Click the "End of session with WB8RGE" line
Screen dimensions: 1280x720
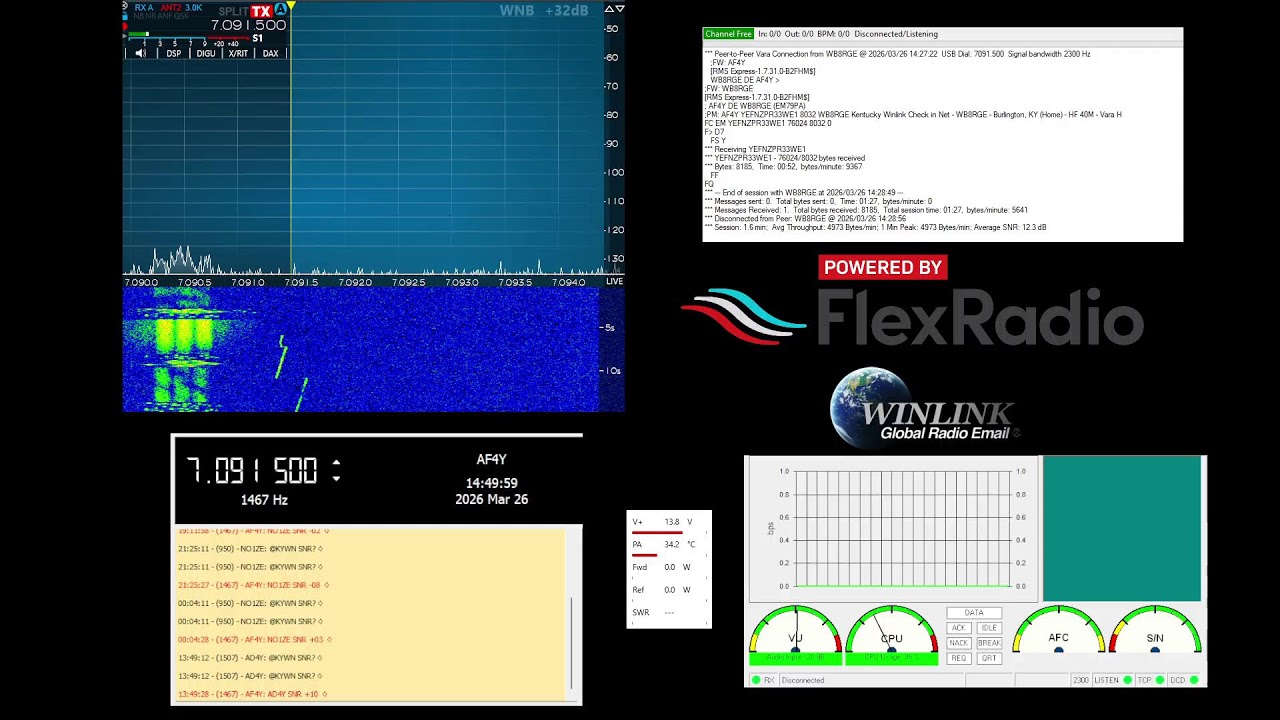[804, 193]
